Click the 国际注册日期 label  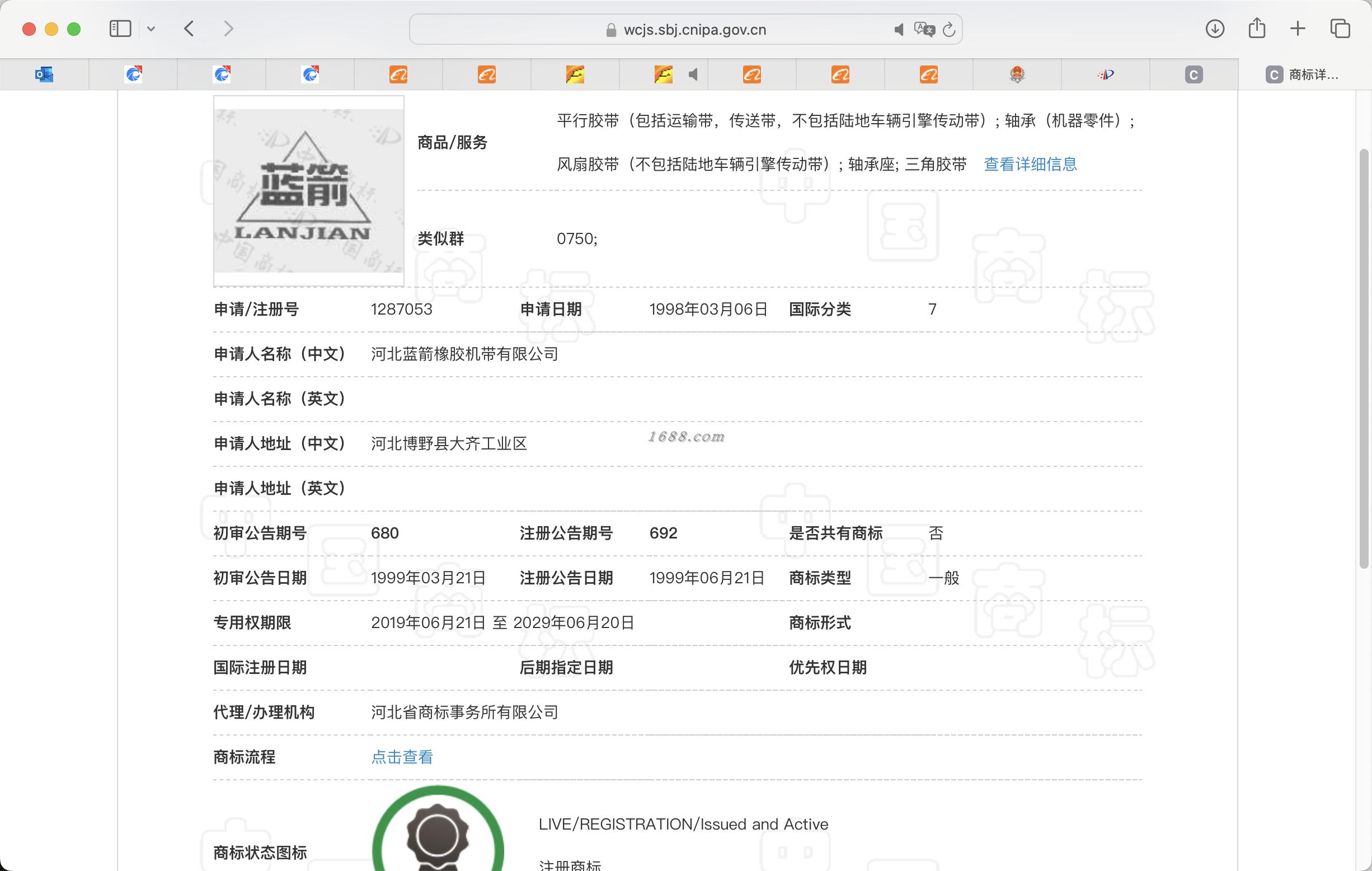pos(260,667)
